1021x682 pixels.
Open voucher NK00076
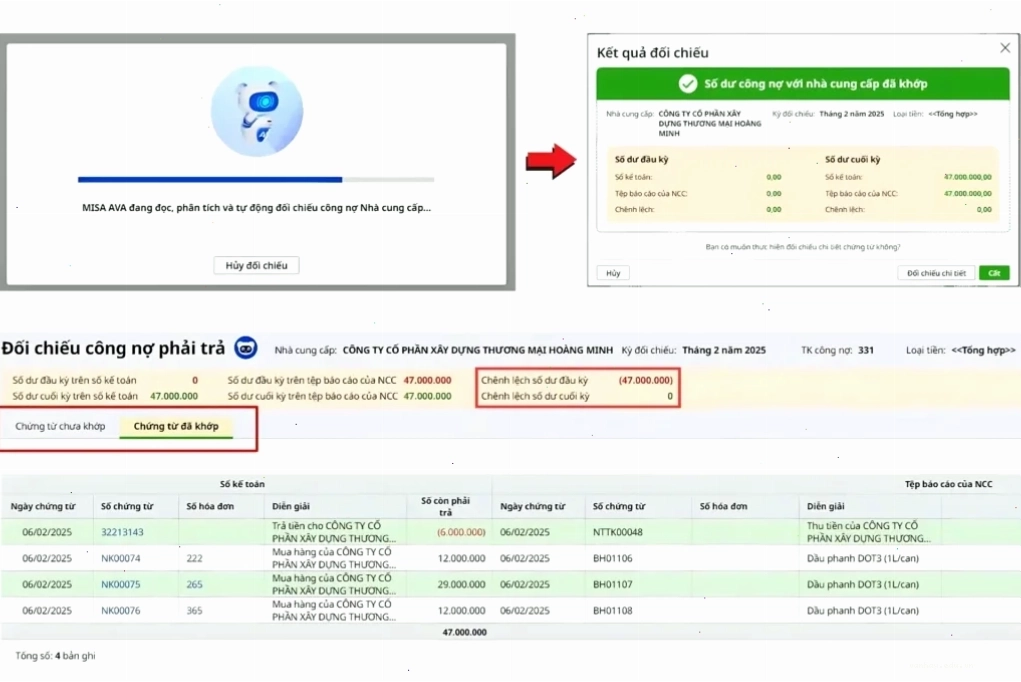[120, 610]
